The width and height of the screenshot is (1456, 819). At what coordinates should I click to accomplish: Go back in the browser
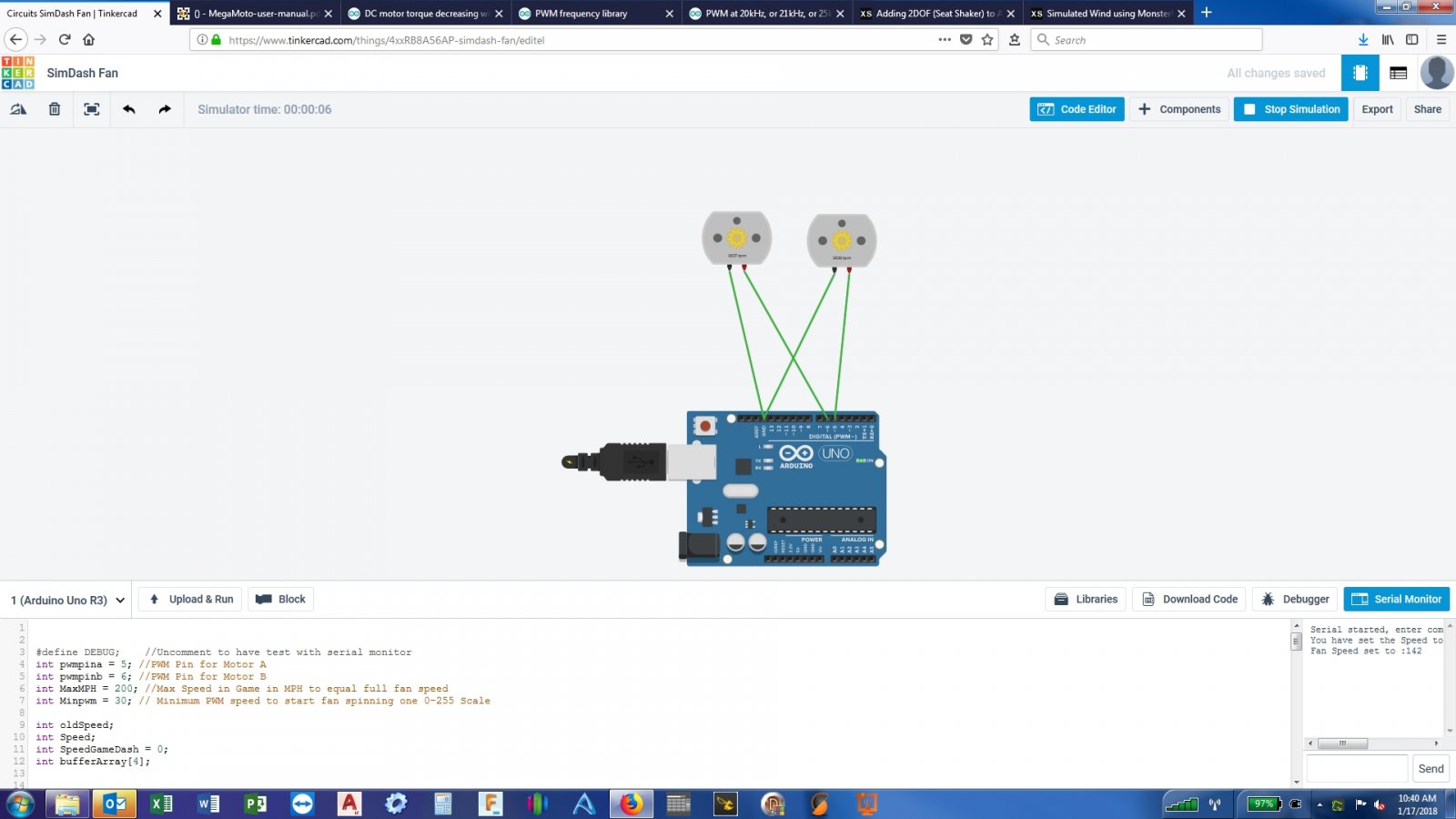[x=15, y=39]
